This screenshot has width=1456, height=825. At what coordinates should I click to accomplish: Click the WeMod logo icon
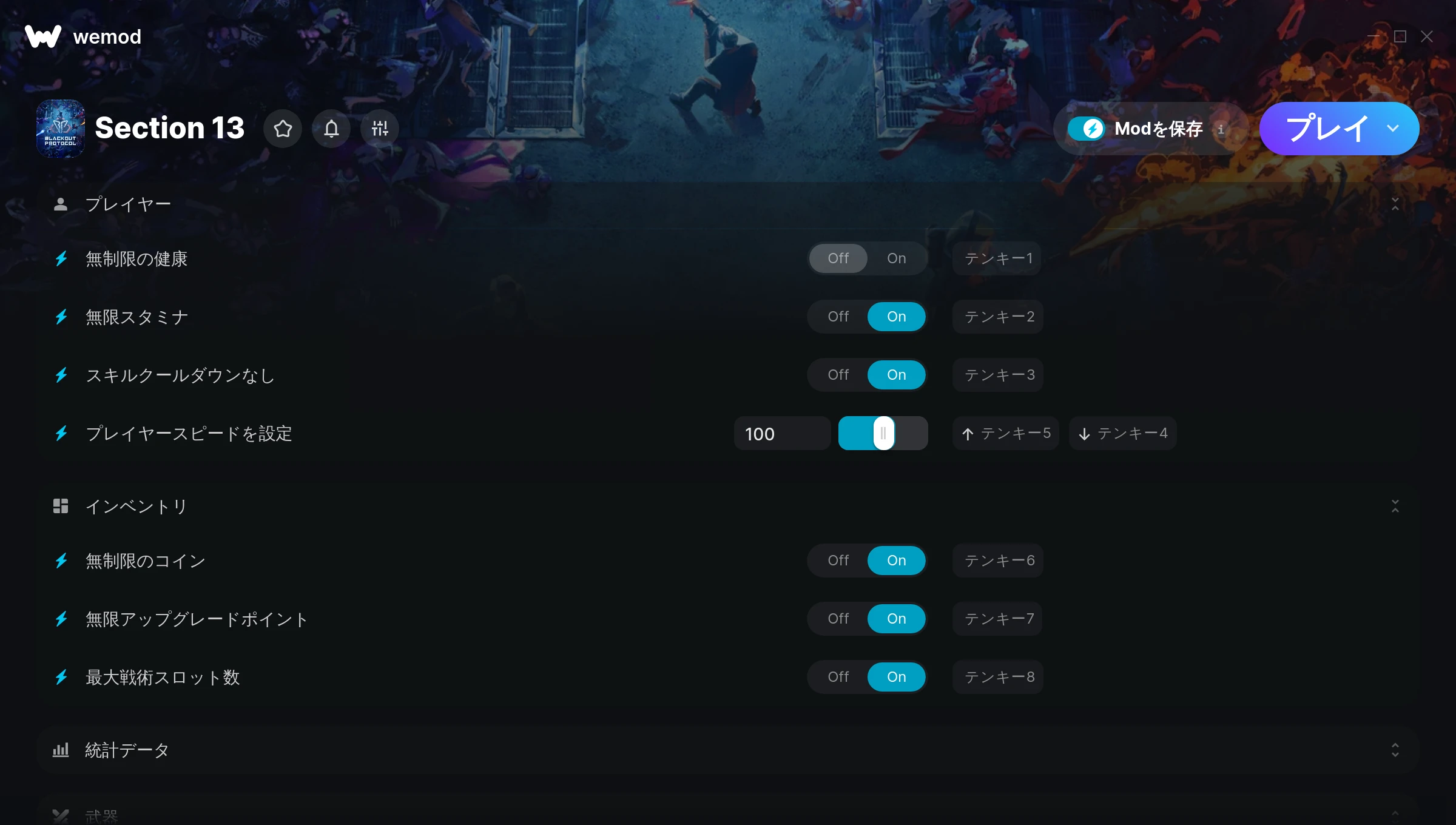pos(43,36)
